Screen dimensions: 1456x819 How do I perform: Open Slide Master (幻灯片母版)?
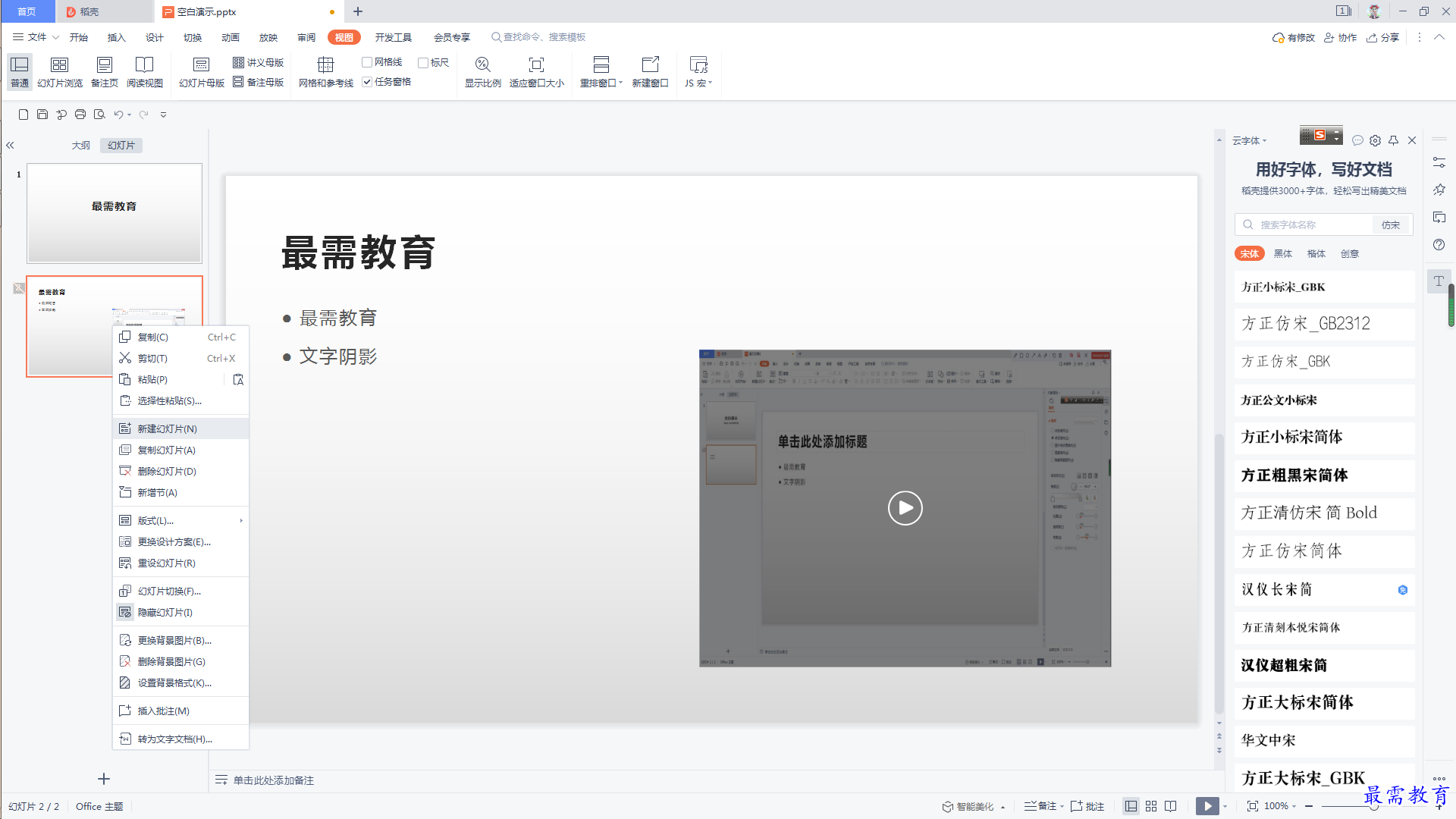202,72
